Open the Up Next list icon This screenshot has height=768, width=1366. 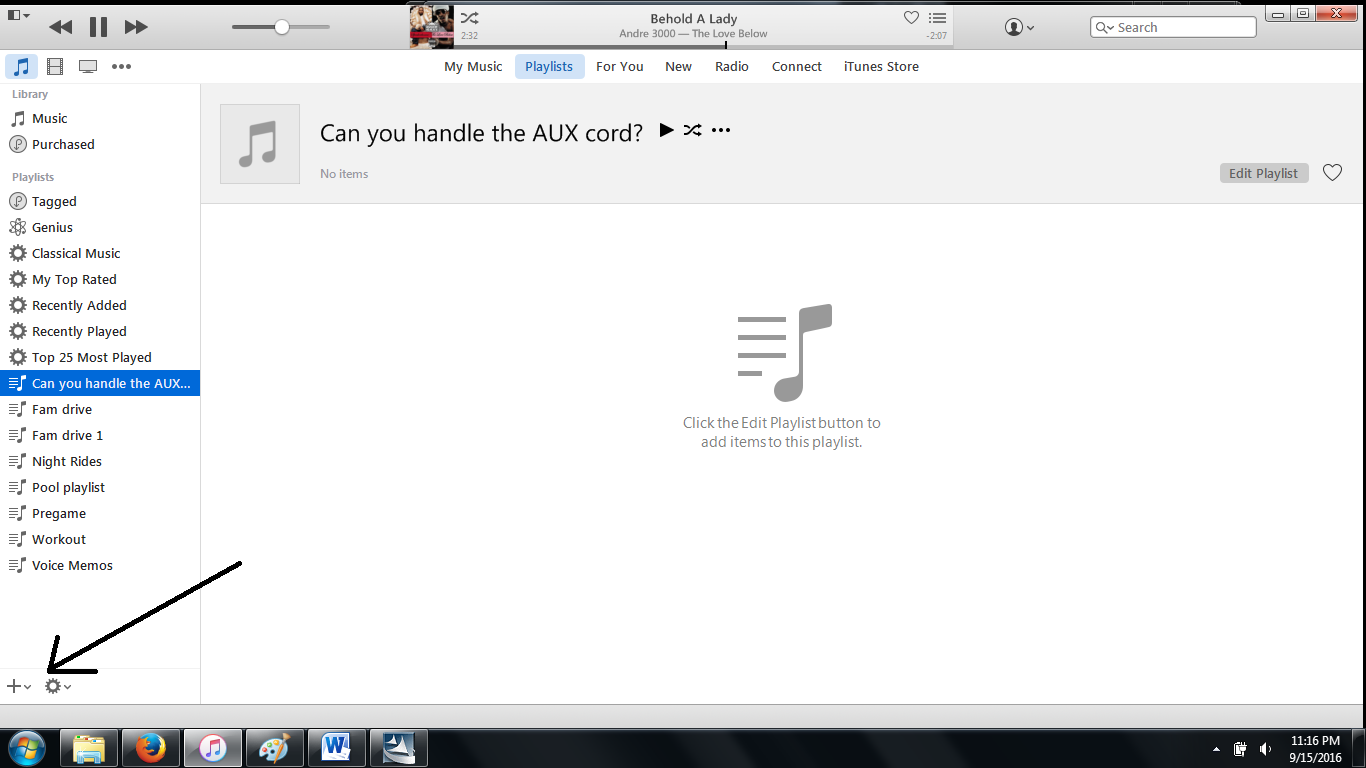click(937, 18)
